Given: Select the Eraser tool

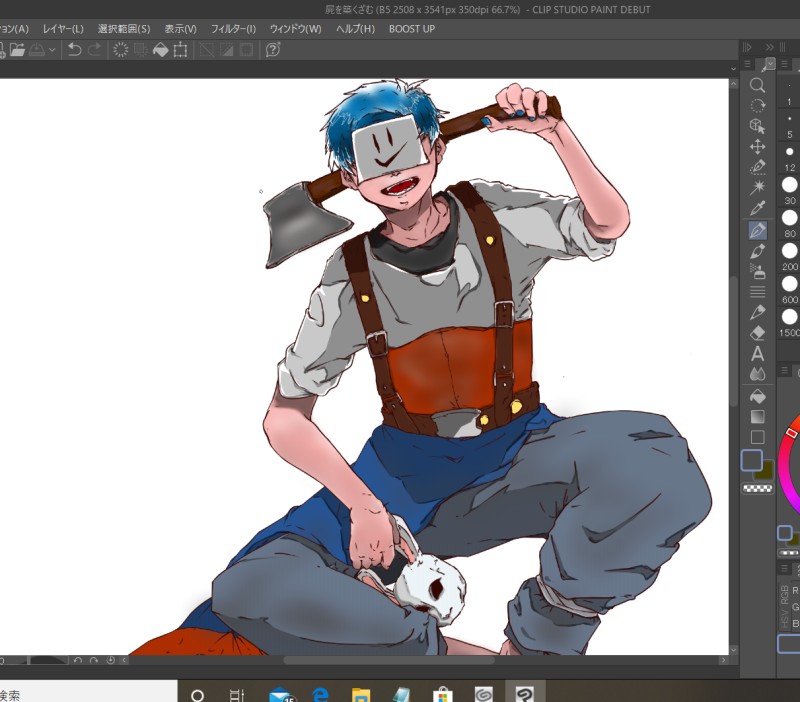Looking at the screenshot, I should click(757, 333).
